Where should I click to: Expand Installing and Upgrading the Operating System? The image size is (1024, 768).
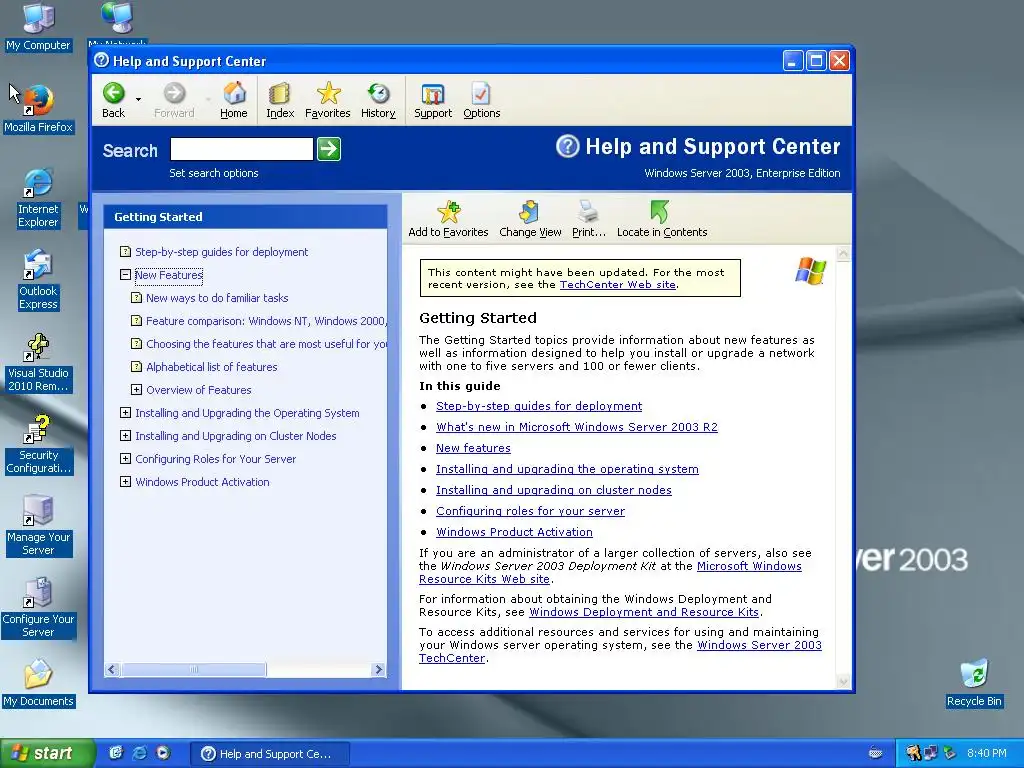pyautogui.click(x=125, y=413)
